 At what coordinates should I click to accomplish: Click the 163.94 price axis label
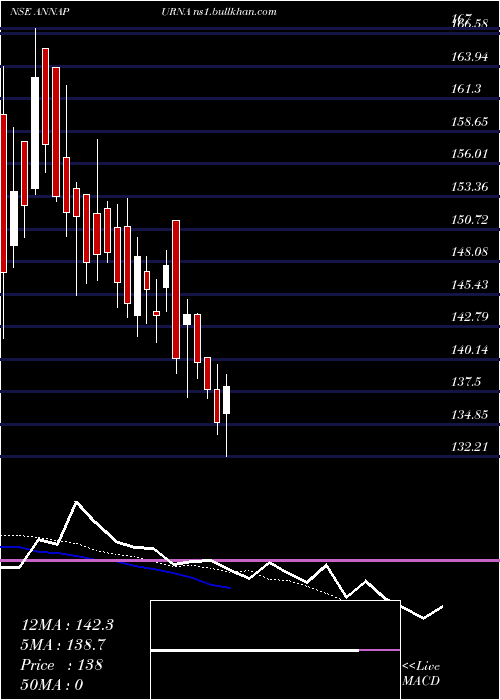[x=469, y=57]
